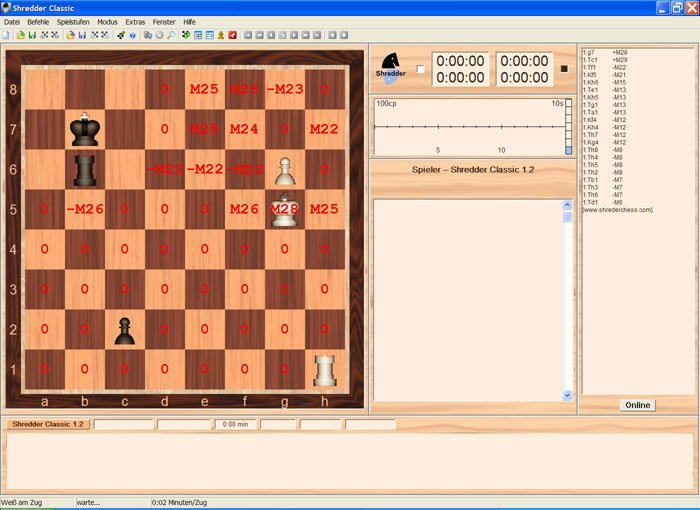
Task: Select move '1.g7 +M28' in list
Action: [605, 52]
